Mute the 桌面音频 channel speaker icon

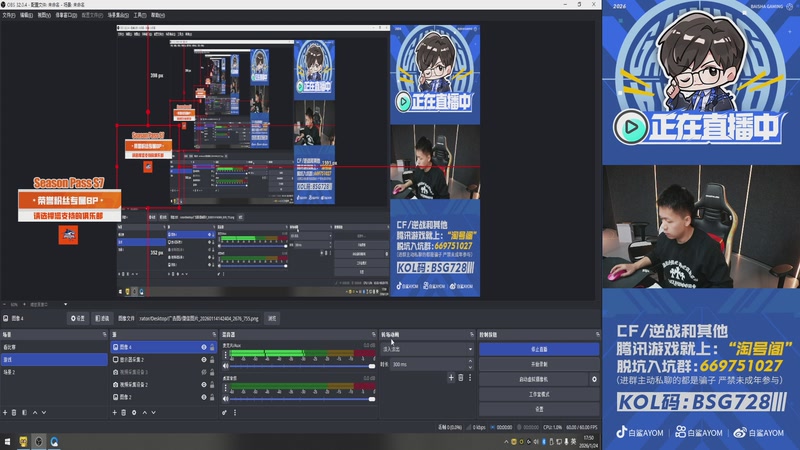pyautogui.click(x=226, y=399)
